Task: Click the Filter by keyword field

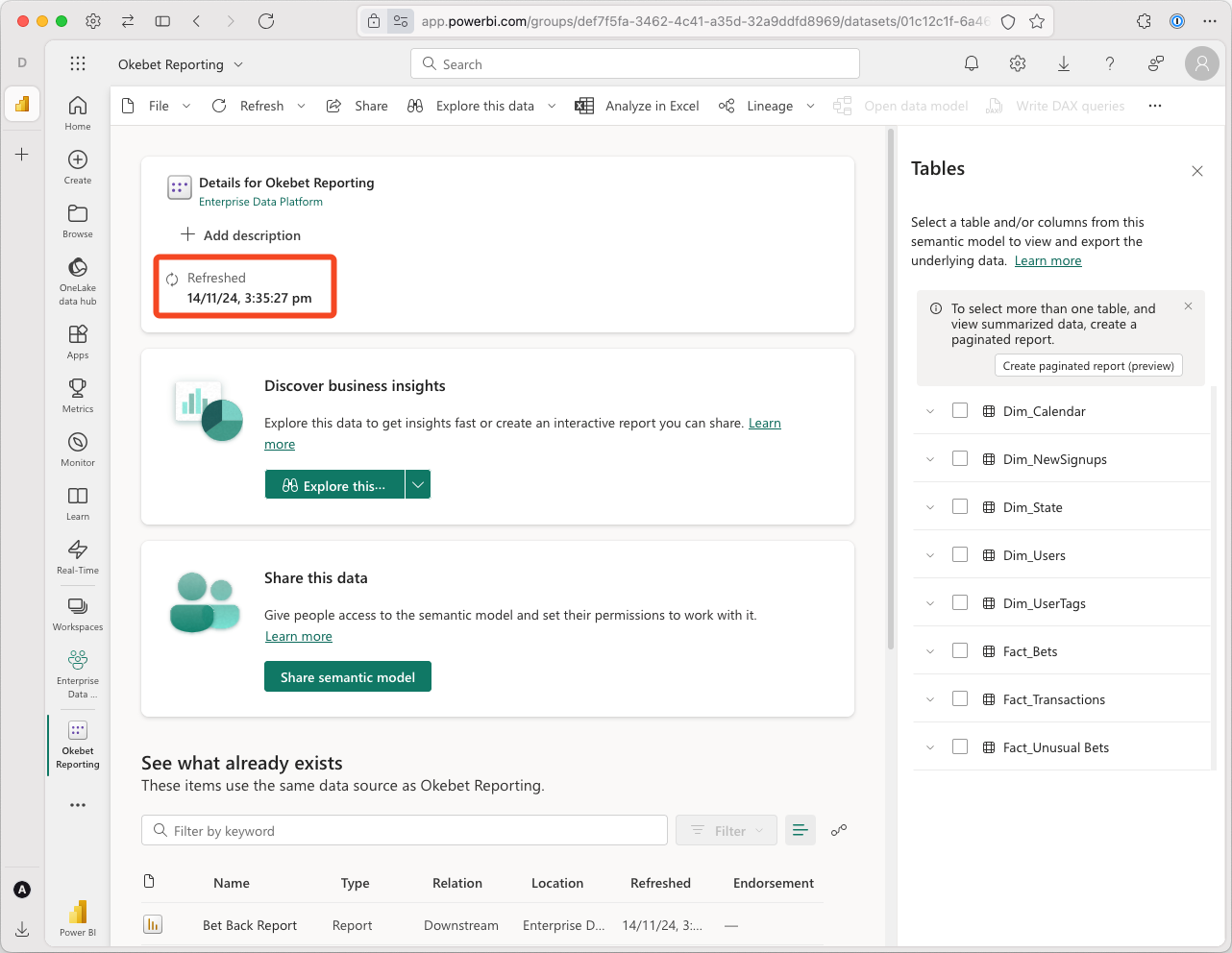Action: [405, 830]
